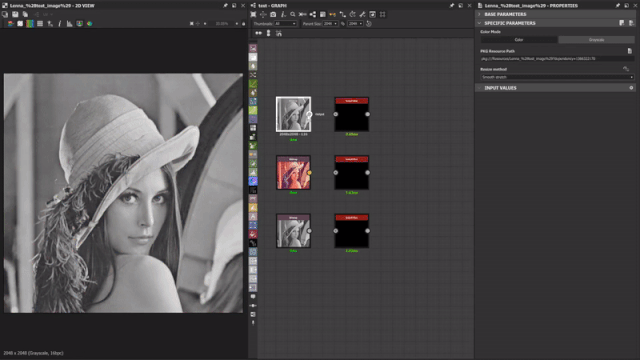Click the align horizontally icon below Thumbnails
The width and height of the screenshot is (640, 360).
[258, 33]
